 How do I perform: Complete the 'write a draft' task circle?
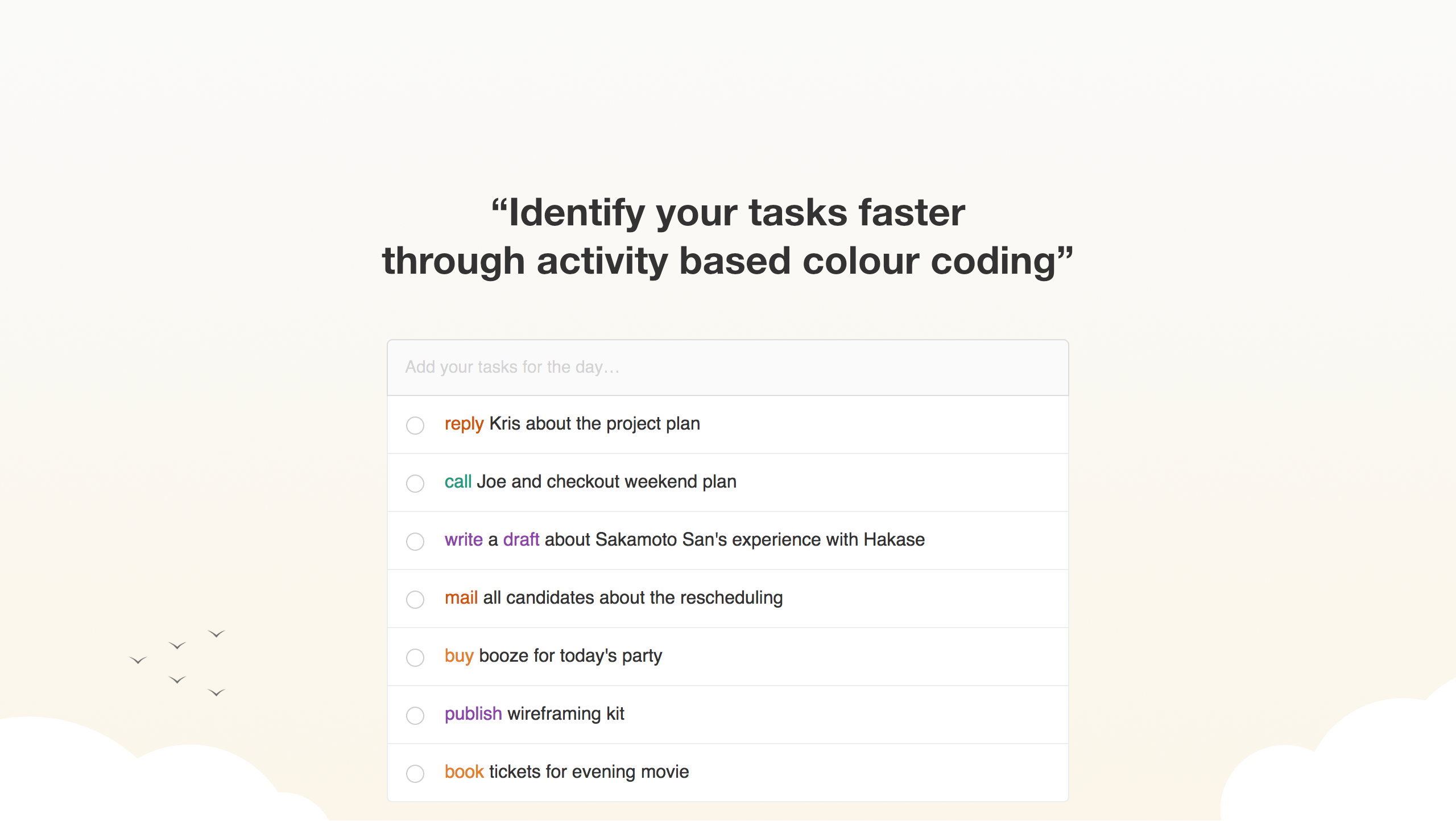[x=415, y=541]
